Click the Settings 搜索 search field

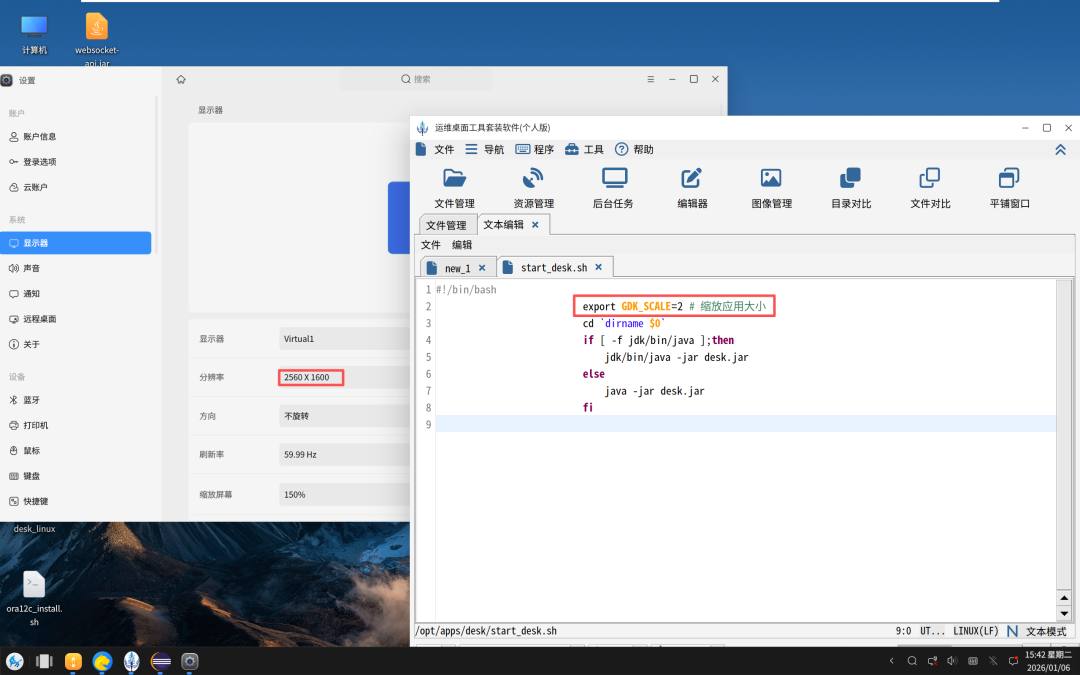(416, 79)
